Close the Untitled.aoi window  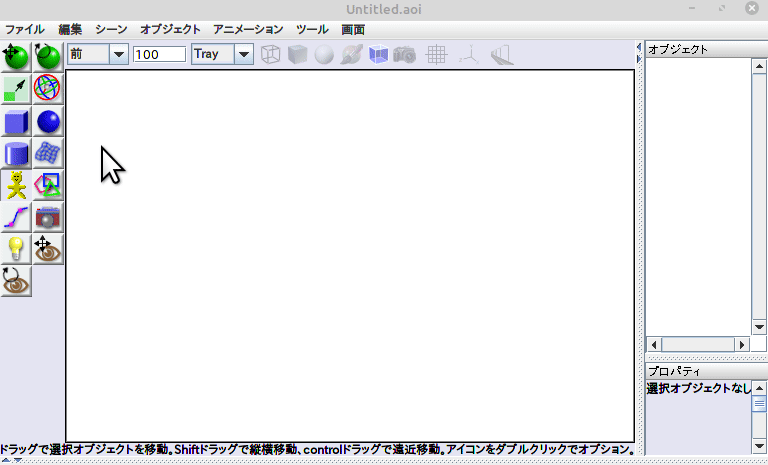point(752,8)
